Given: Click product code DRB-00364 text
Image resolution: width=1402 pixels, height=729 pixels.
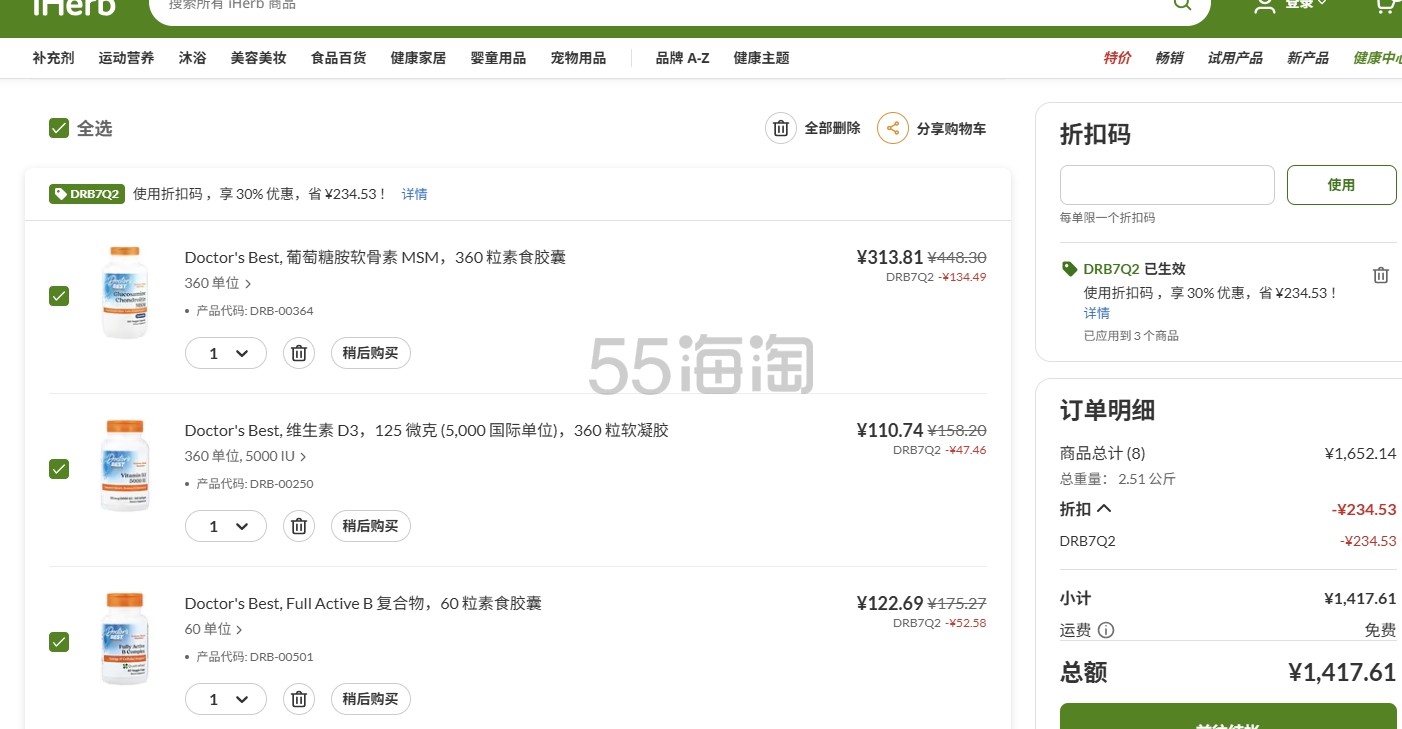Looking at the screenshot, I should (255, 311).
